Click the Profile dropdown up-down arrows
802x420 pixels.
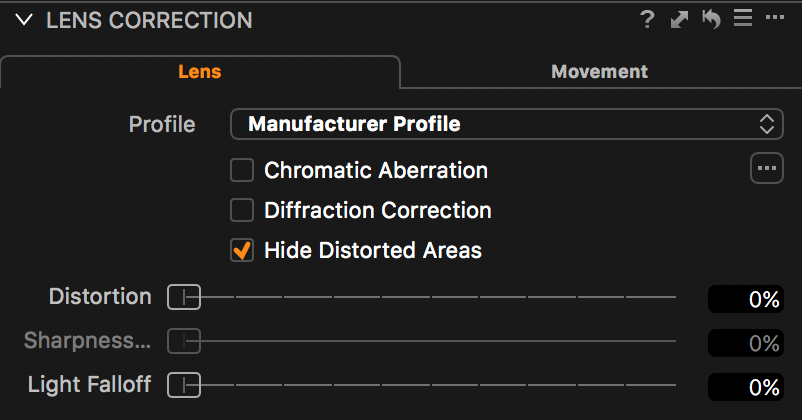[x=767, y=124]
